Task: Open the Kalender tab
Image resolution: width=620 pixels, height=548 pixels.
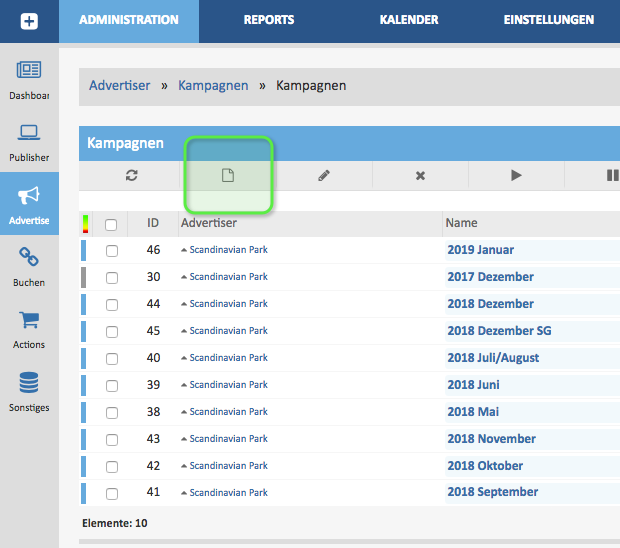Action: 409,20
